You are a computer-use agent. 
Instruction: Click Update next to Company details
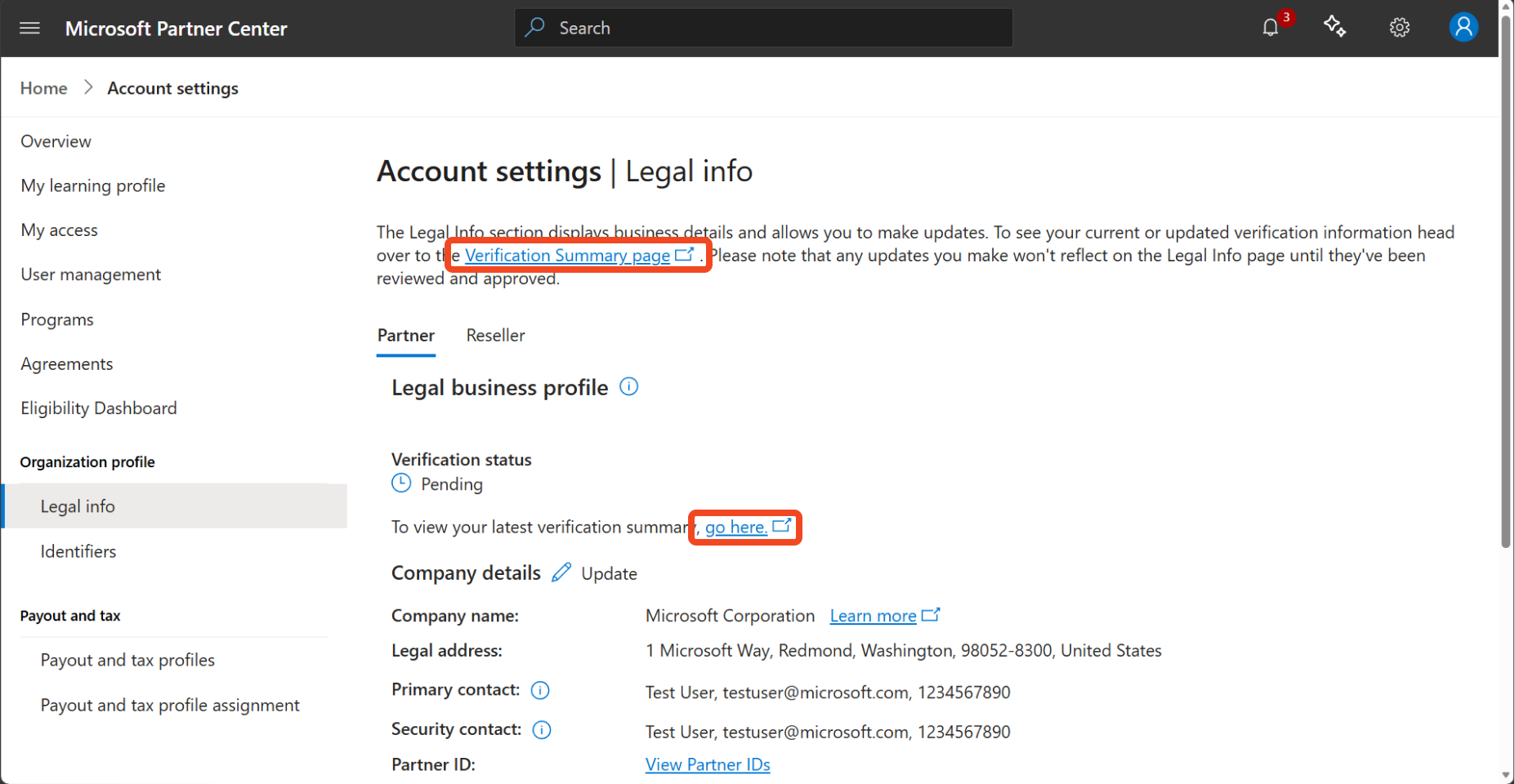pos(609,573)
